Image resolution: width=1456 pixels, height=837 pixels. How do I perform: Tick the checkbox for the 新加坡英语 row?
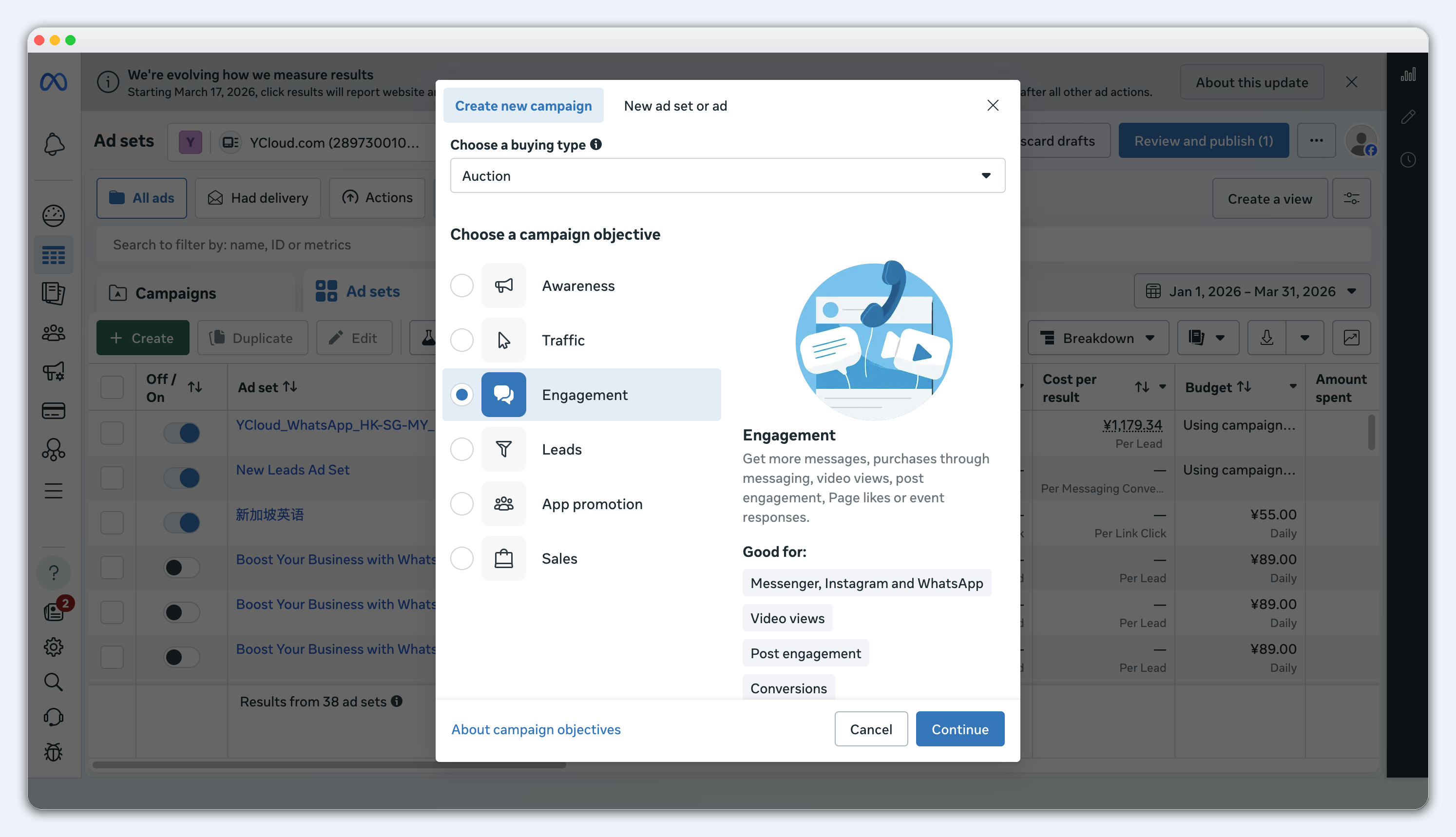coord(112,523)
